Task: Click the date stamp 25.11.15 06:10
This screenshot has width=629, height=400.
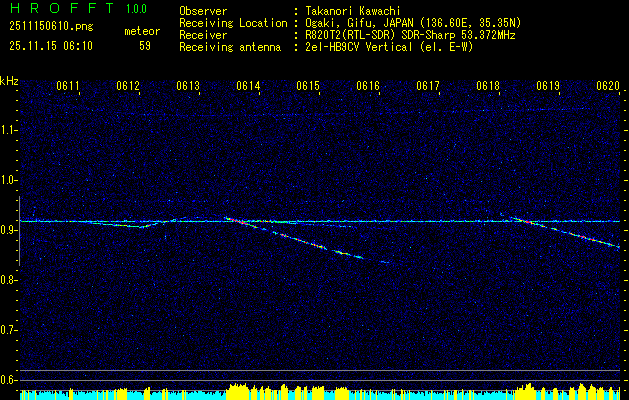Action: pyautogui.click(x=51, y=46)
